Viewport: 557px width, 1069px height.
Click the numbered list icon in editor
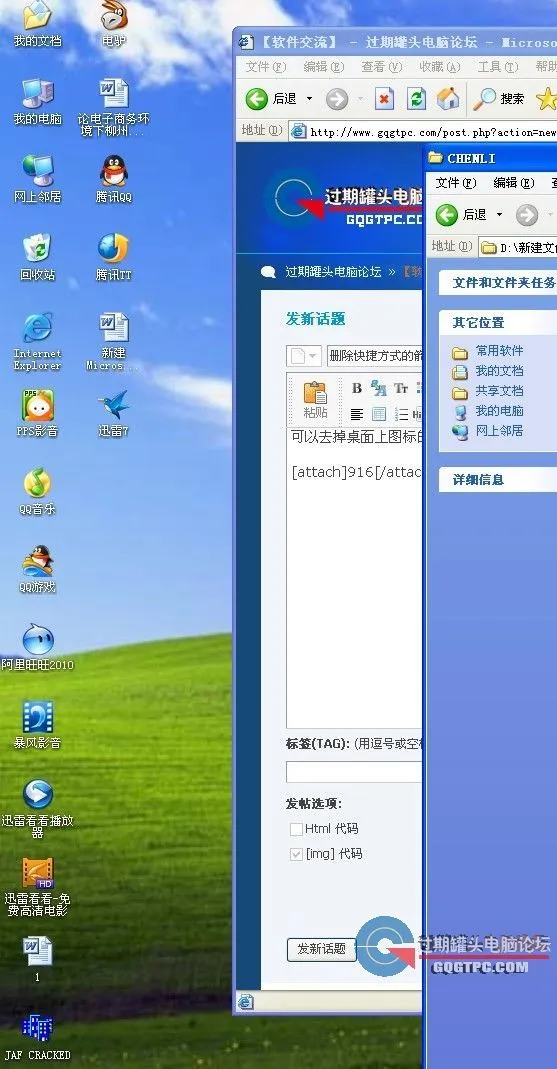(402, 414)
